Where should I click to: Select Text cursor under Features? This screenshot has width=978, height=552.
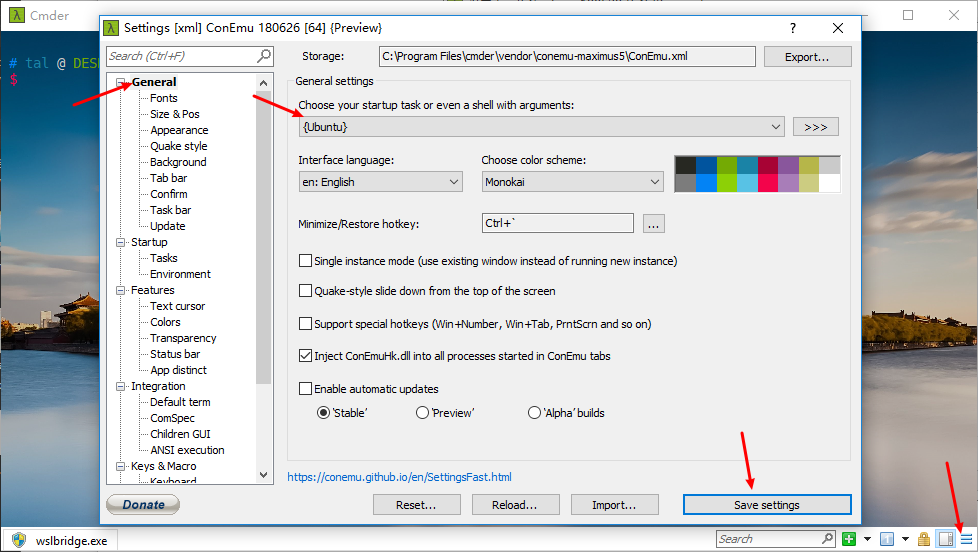[x=177, y=306]
